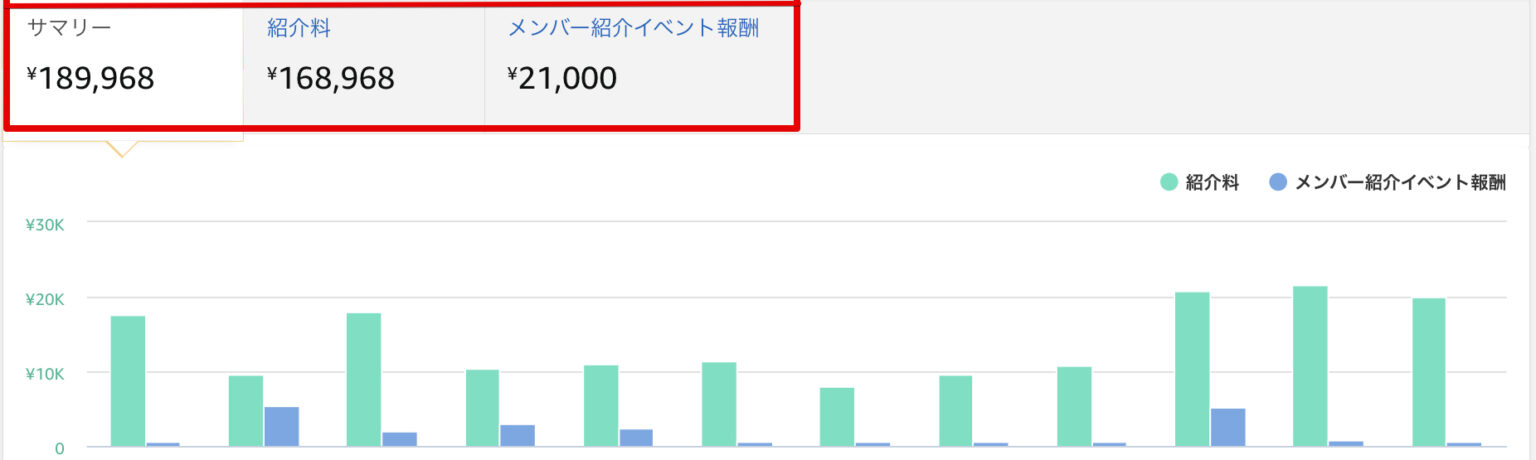Viewport: 1536px width, 460px height.
Task: Toggle the 紹介料 series via legend text
Action: (x=1212, y=183)
